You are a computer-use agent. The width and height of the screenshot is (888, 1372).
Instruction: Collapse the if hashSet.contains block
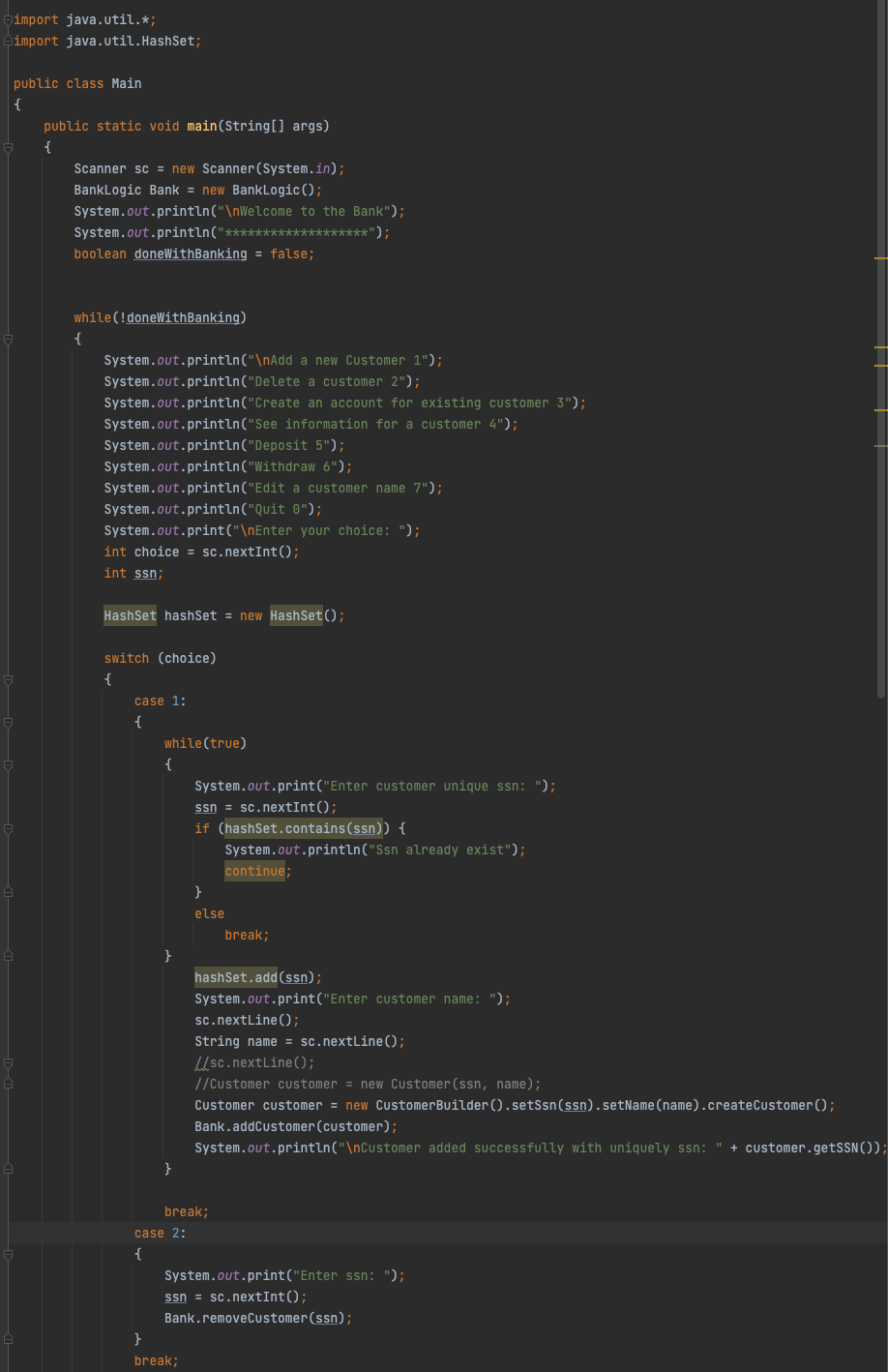point(8,828)
